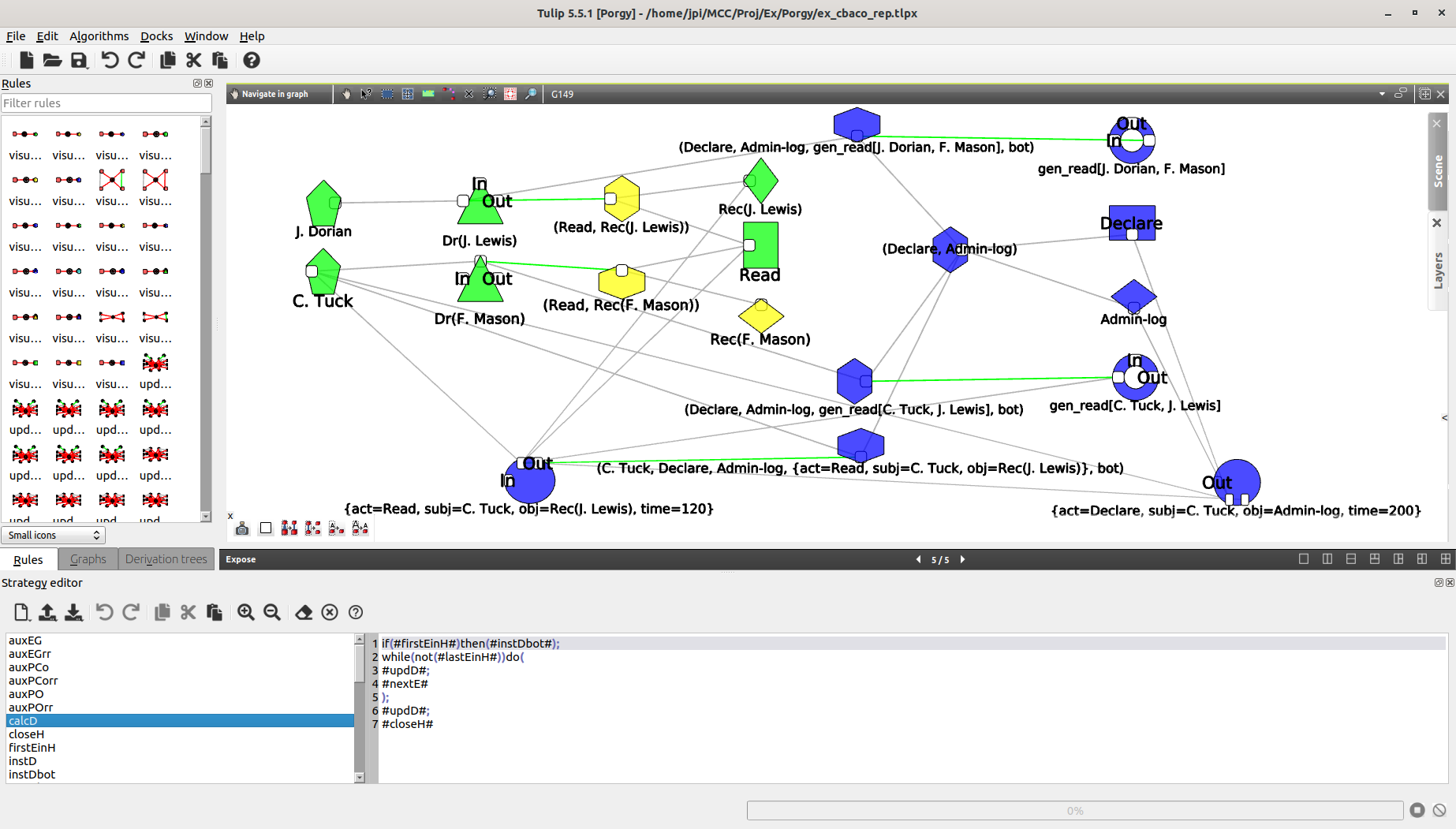Viewport: 1456px width, 829px height.
Task: Select the edit edge bends tool
Action: tap(449, 94)
